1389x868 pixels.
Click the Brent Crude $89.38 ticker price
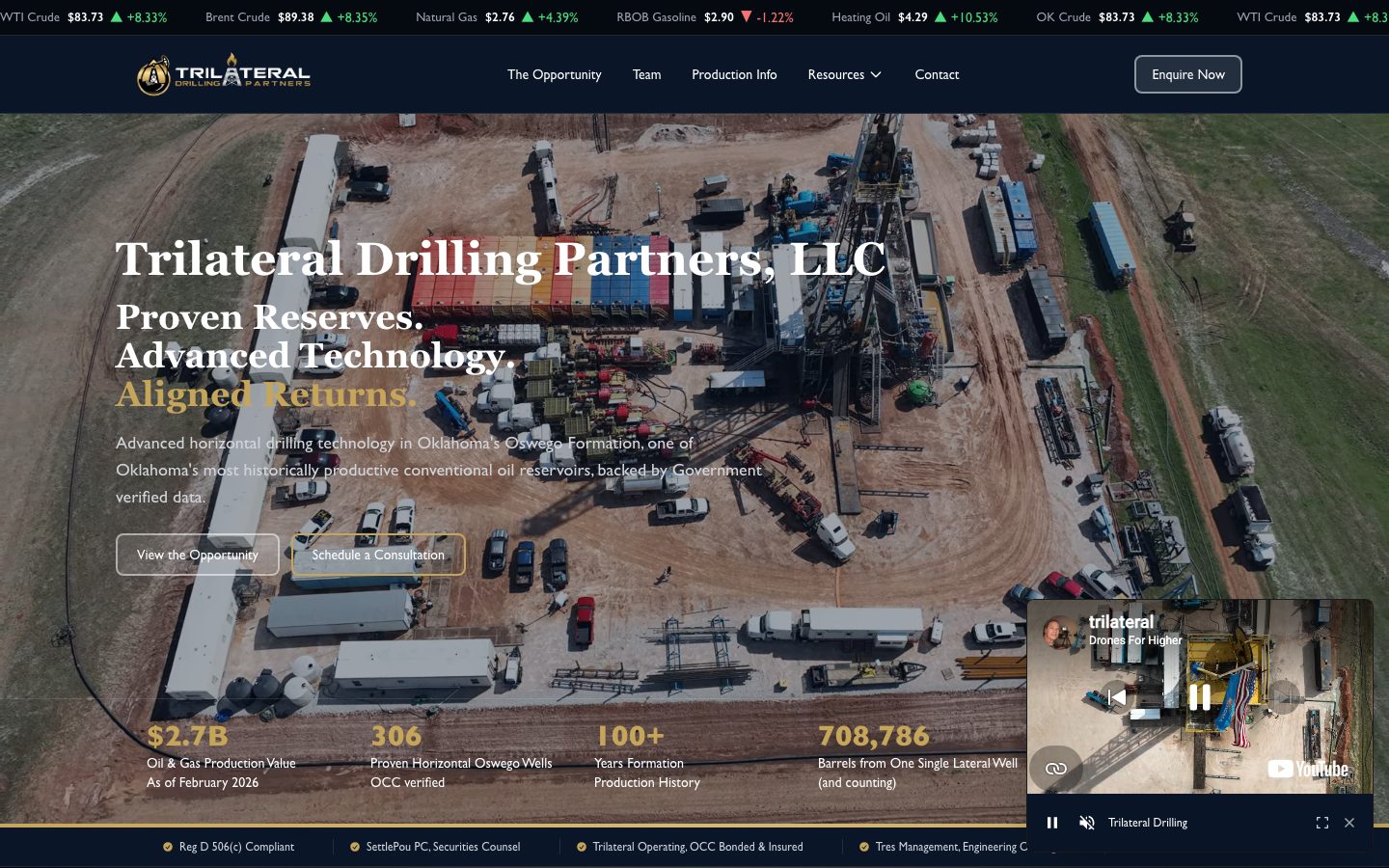(x=295, y=17)
